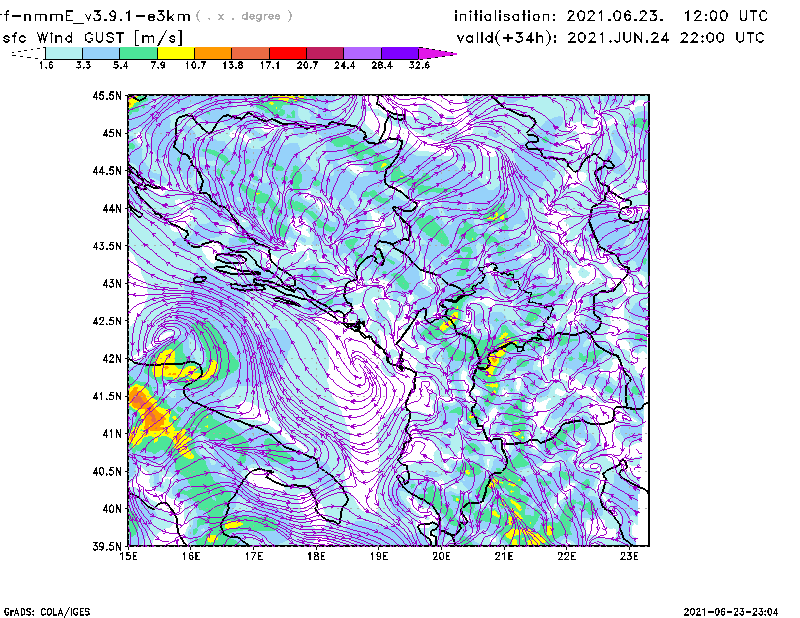Screen dimensions: 800x618
Task: Click the longitude label "22E"
Action: point(567,556)
